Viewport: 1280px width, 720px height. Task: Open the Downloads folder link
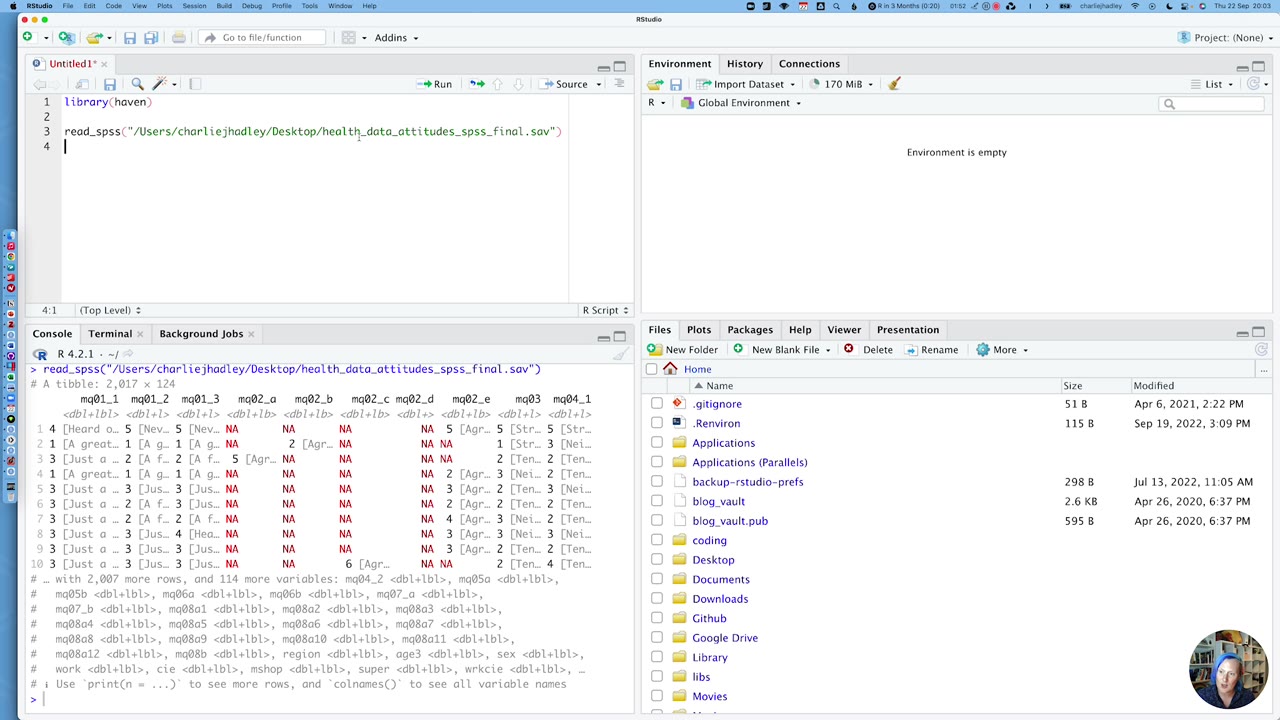tap(719, 599)
